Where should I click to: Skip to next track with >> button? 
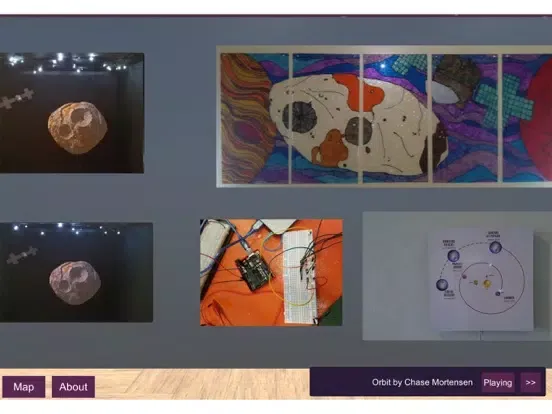(531, 383)
